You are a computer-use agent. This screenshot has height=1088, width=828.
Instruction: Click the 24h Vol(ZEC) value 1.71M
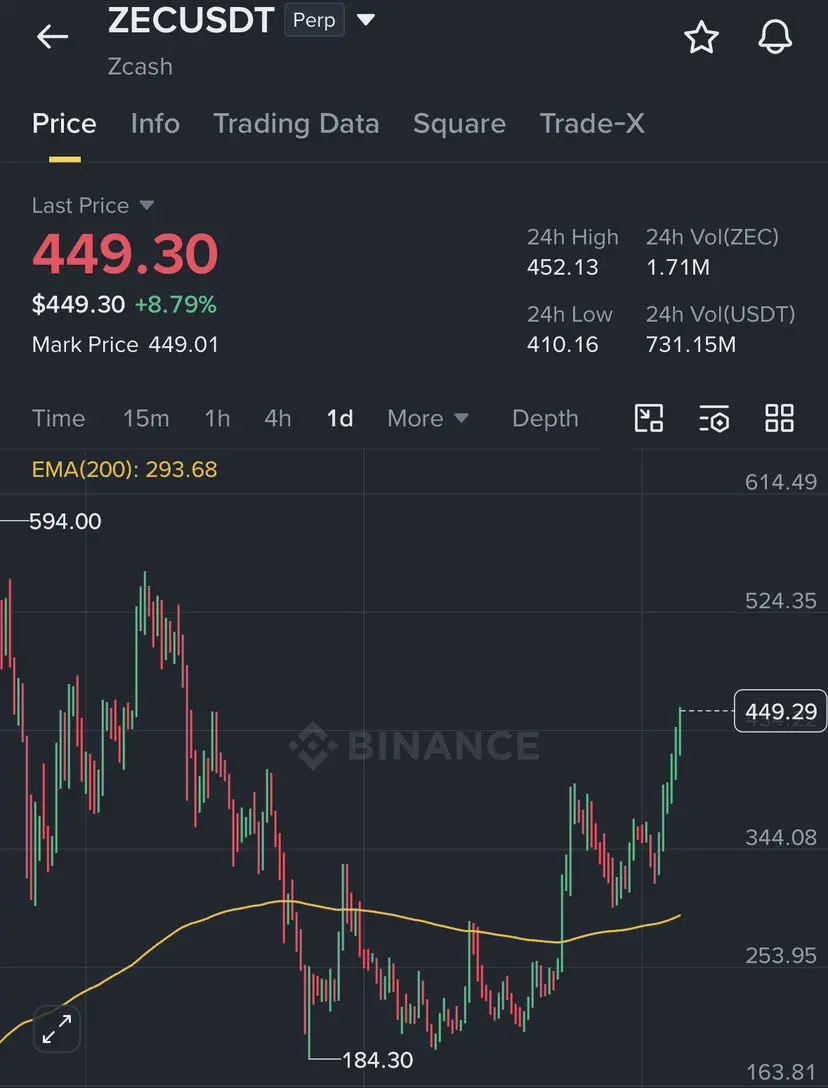pos(678,267)
